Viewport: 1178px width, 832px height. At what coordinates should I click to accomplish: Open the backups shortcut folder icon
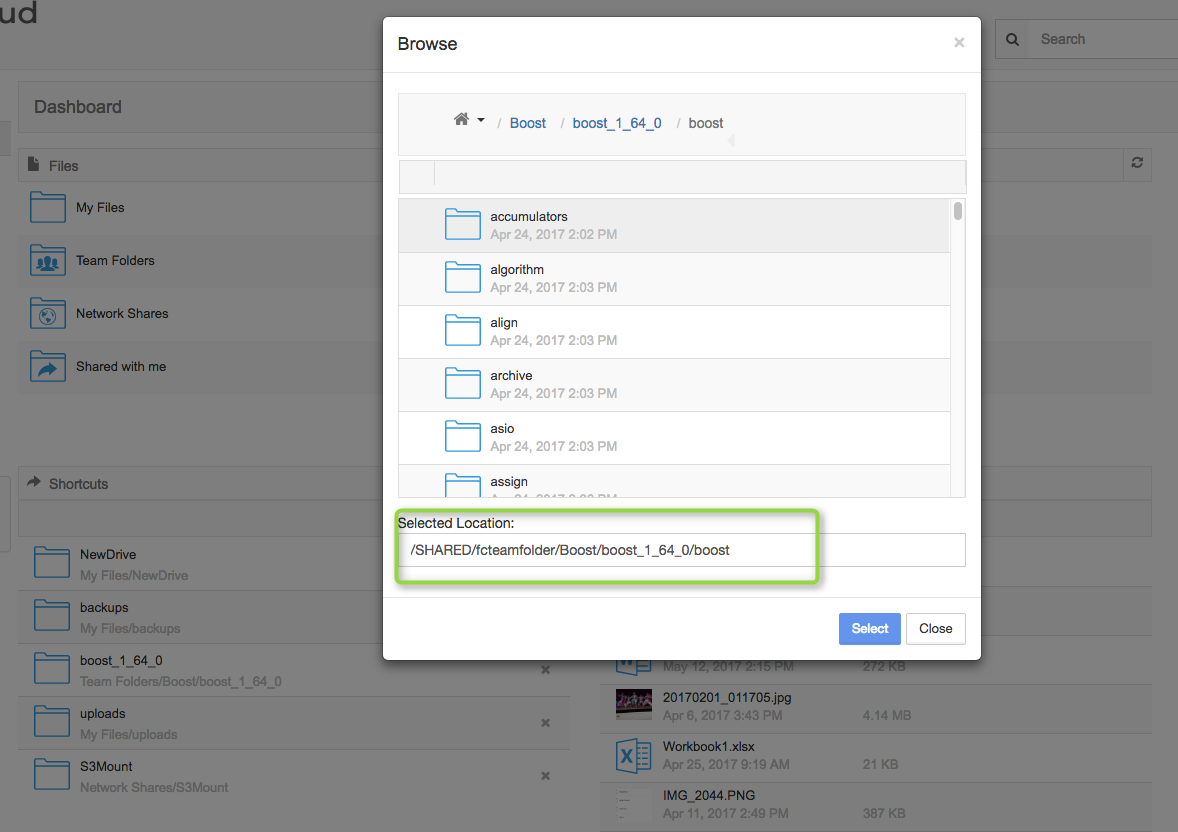tap(52, 616)
